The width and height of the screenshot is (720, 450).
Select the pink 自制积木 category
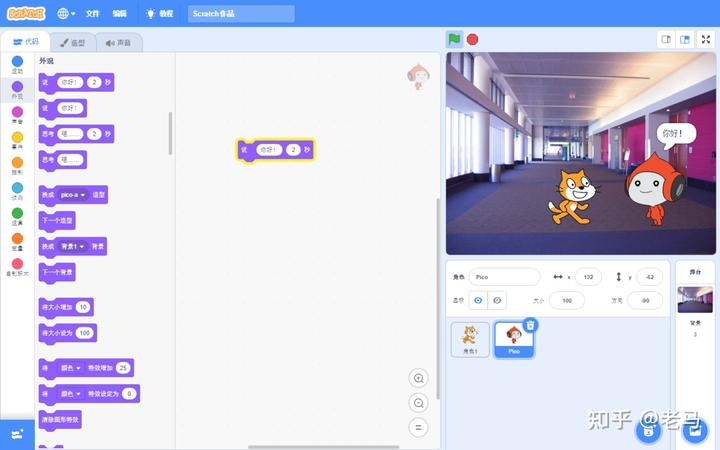(17, 267)
